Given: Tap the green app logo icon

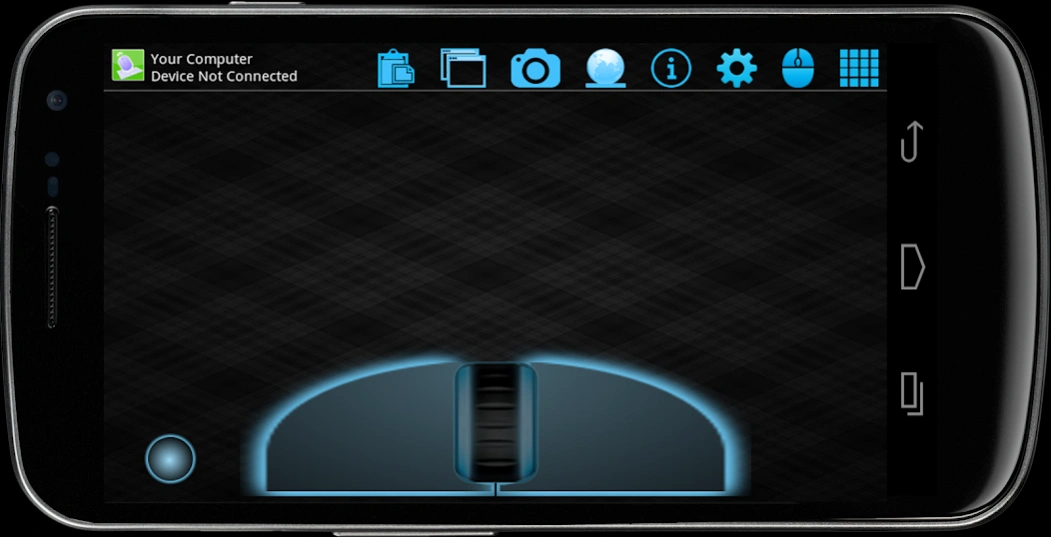Looking at the screenshot, I should click(128, 66).
